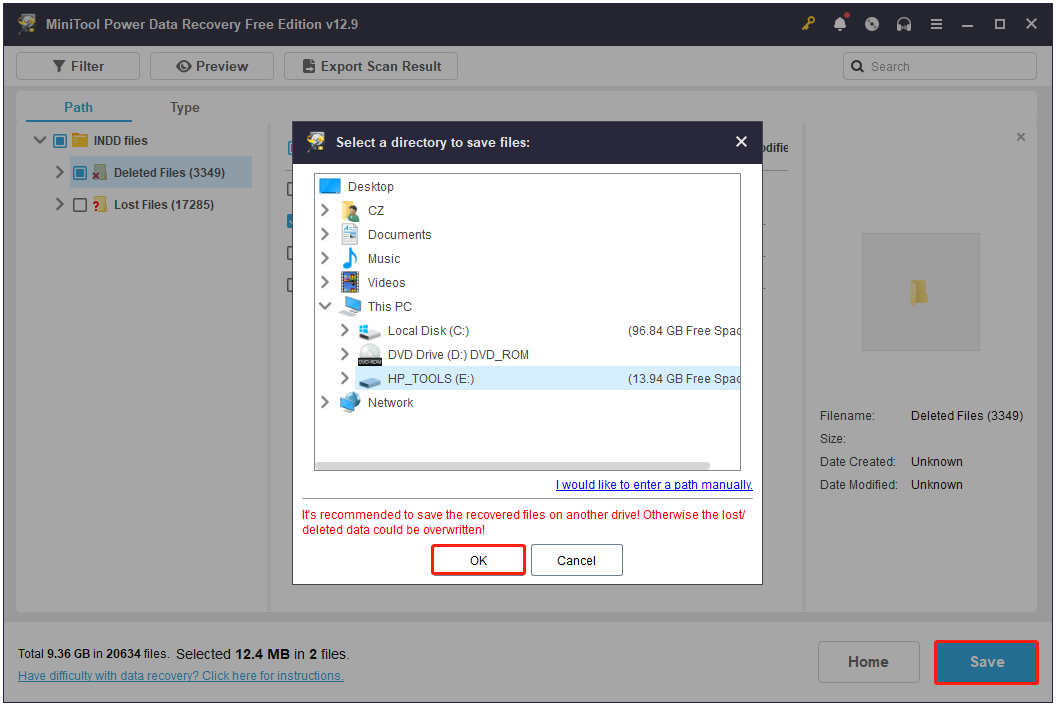This screenshot has width=1058, height=707.
Task: Click the dialog's horizontal scrollbar
Action: [x=513, y=465]
